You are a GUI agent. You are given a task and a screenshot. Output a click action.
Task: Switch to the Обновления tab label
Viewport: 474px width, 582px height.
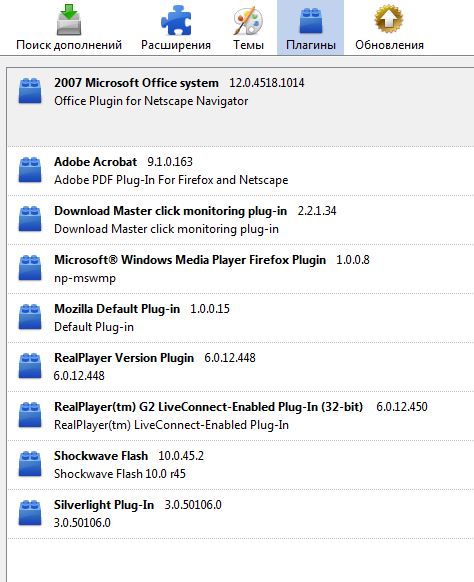point(389,45)
